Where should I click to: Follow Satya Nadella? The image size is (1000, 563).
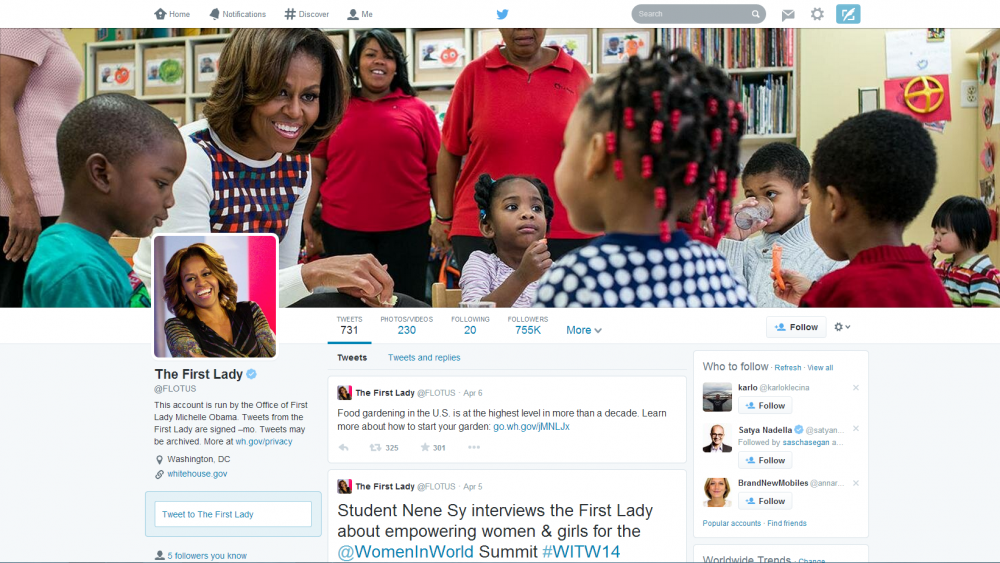click(765, 460)
